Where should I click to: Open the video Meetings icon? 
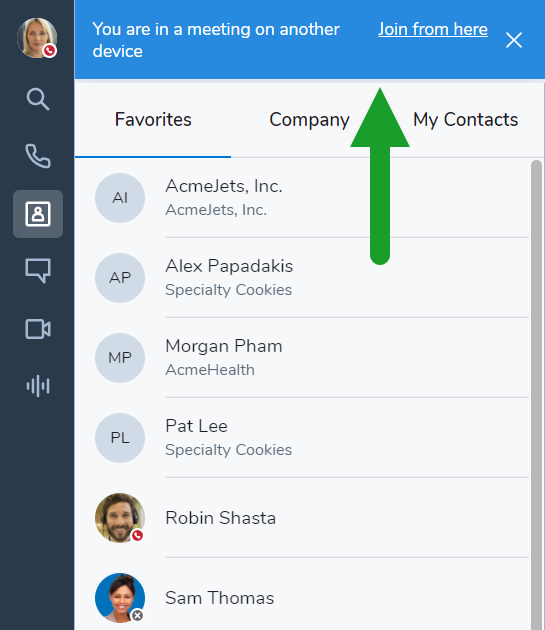38,329
